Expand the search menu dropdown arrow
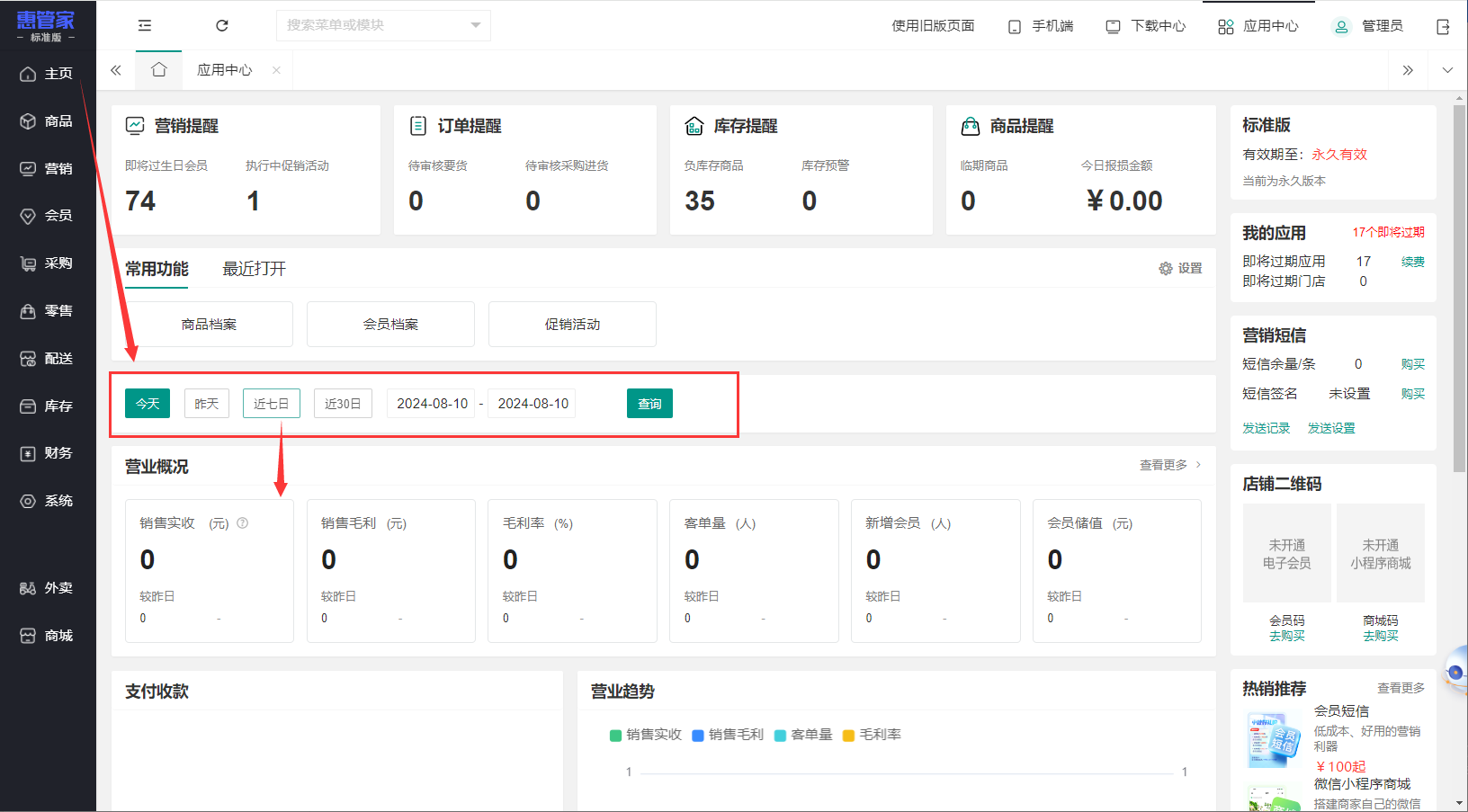 [x=476, y=25]
